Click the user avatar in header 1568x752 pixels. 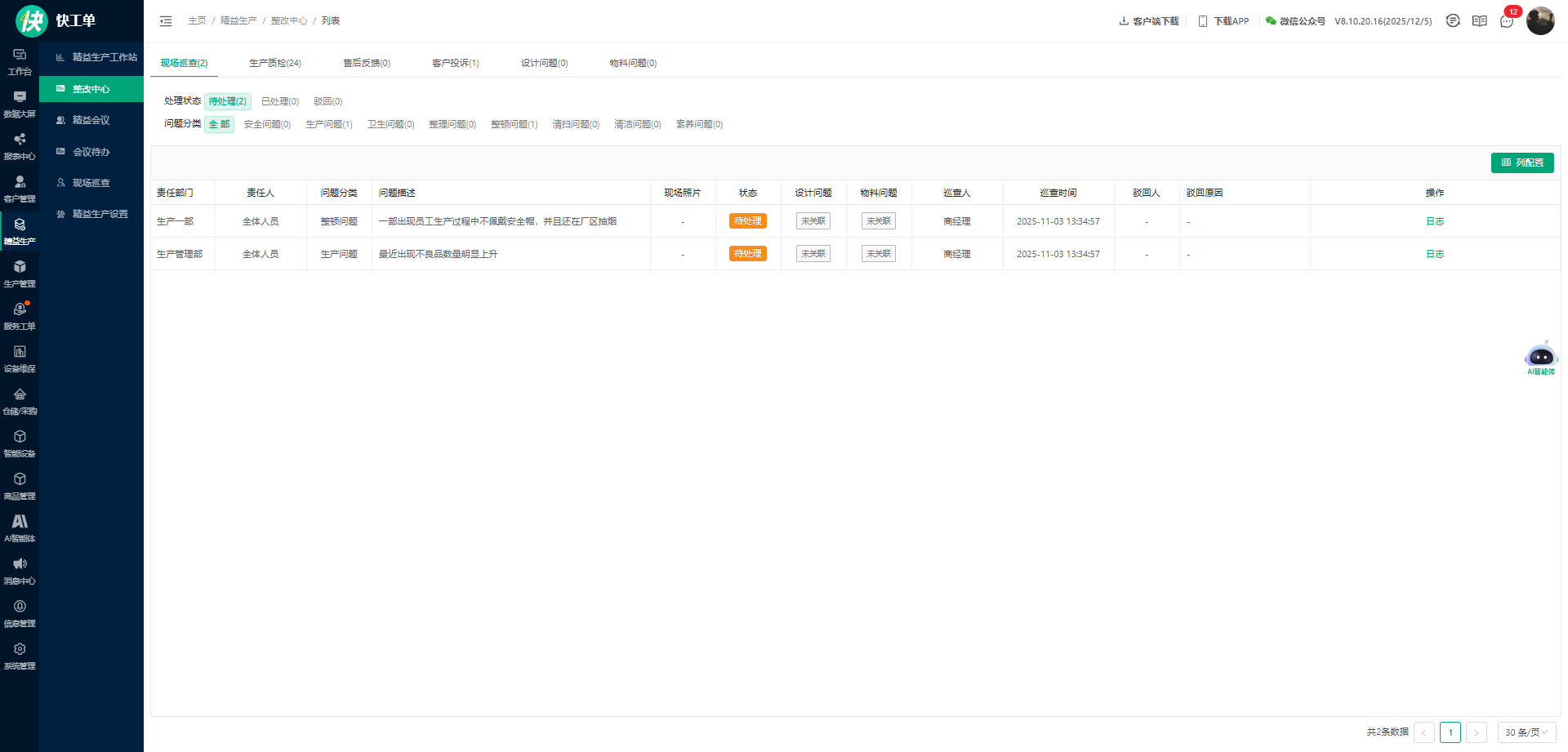(1539, 21)
